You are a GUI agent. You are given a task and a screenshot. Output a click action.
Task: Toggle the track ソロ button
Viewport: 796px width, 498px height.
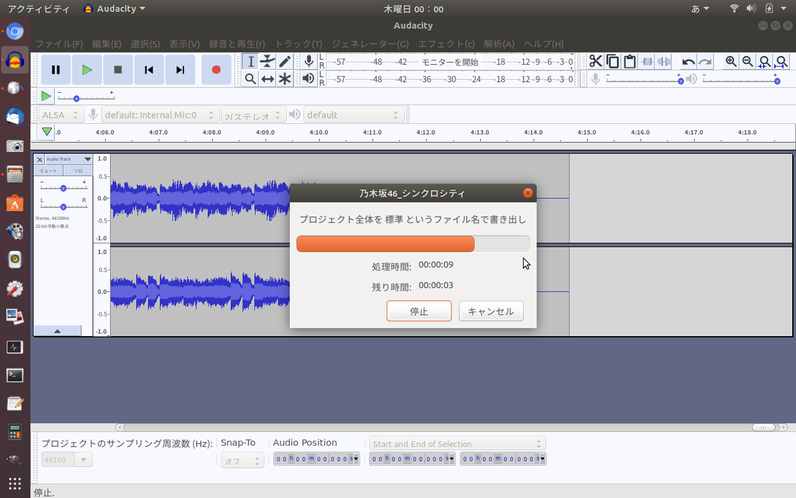(x=78, y=171)
